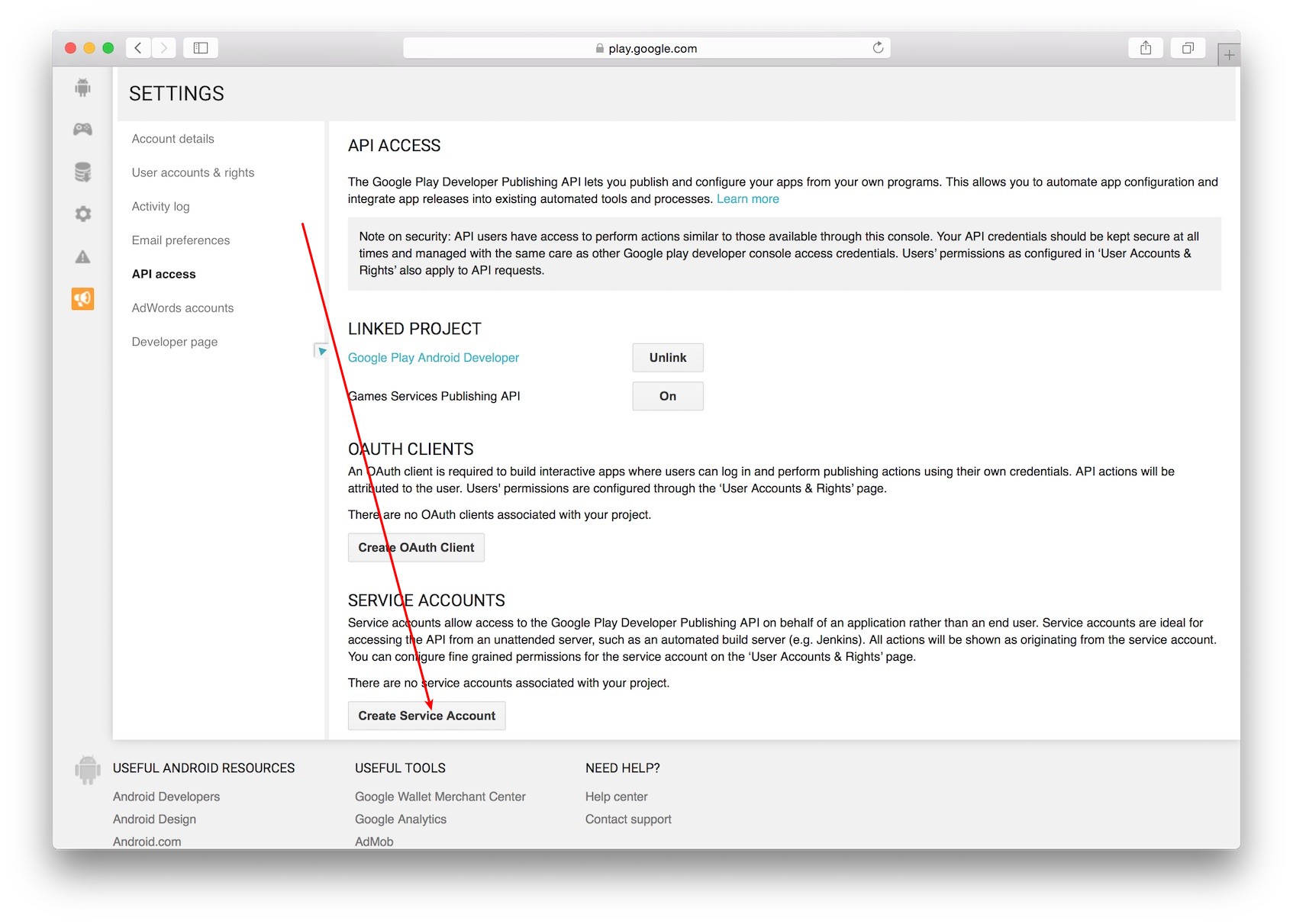The width and height of the screenshot is (1293, 924).
Task: Open AdMob footer link
Action: [374, 842]
